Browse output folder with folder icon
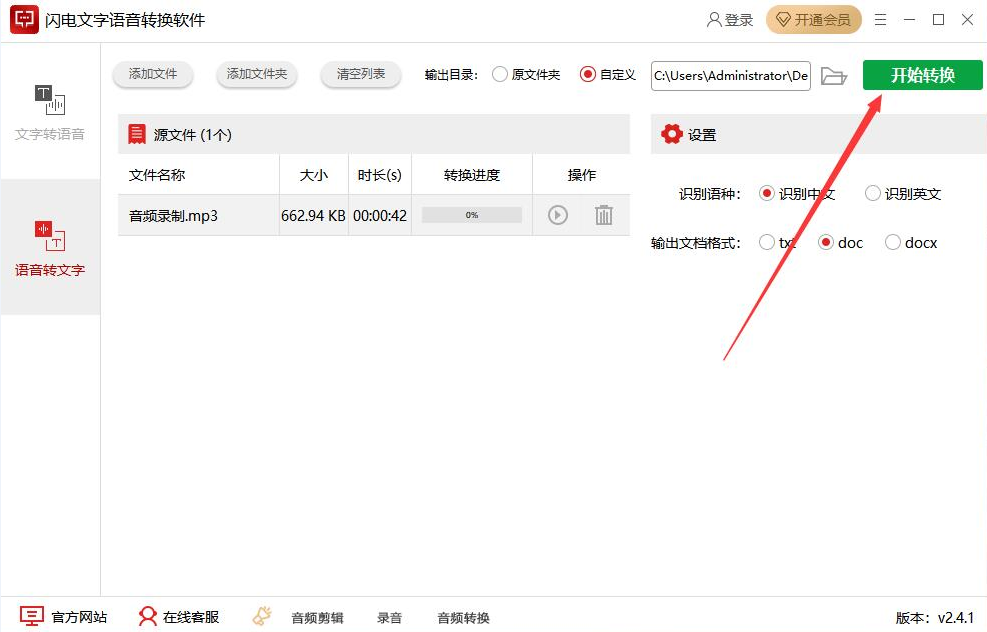Image resolution: width=987 pixels, height=632 pixels. click(x=834, y=76)
